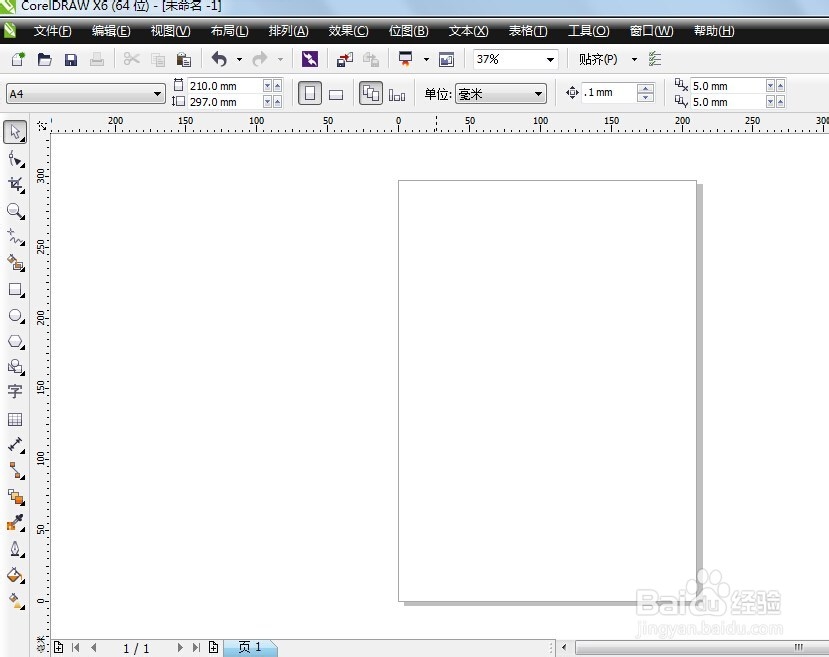
Task: Select the Text tool
Action: pyautogui.click(x=15, y=392)
